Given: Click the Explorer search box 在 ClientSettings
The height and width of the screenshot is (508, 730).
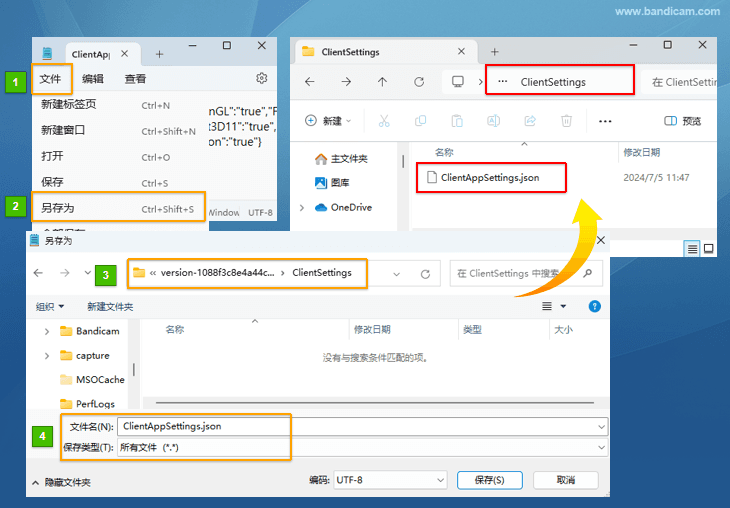Looking at the screenshot, I should (x=680, y=82).
